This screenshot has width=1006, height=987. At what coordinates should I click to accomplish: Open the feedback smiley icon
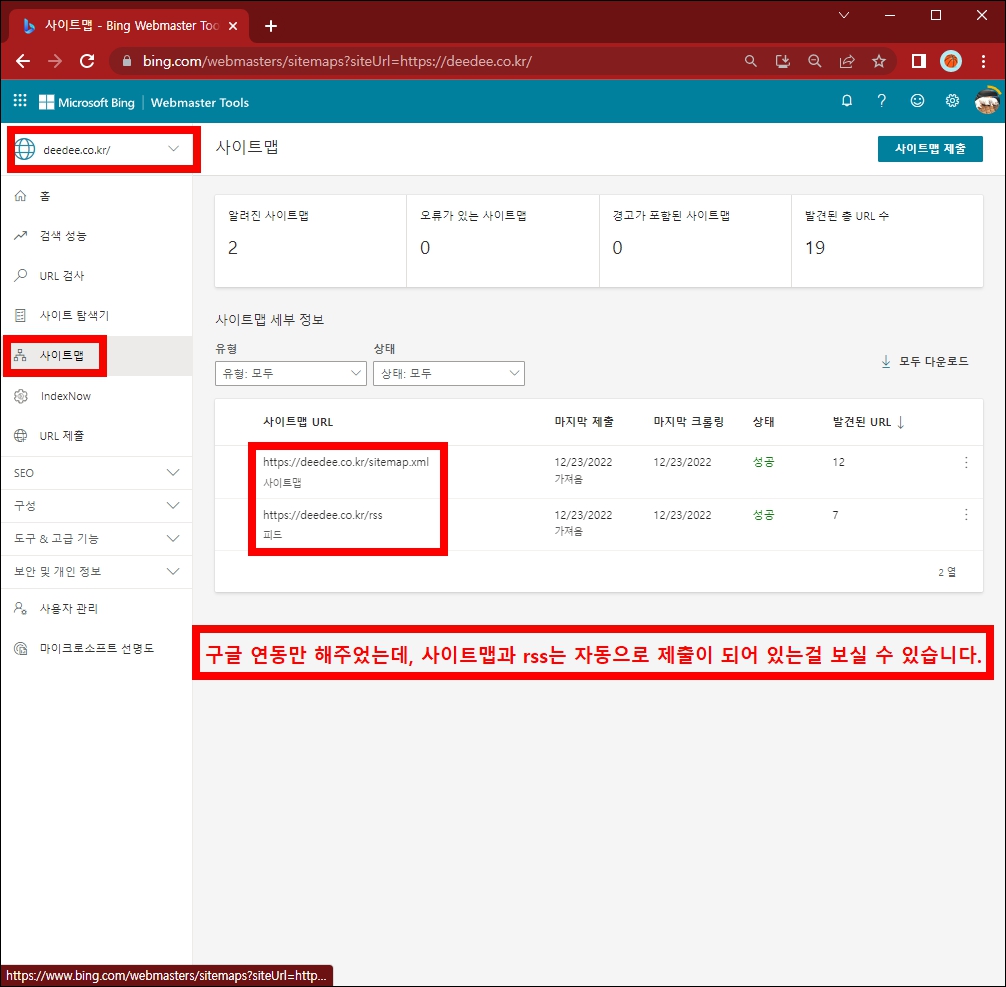point(917,101)
